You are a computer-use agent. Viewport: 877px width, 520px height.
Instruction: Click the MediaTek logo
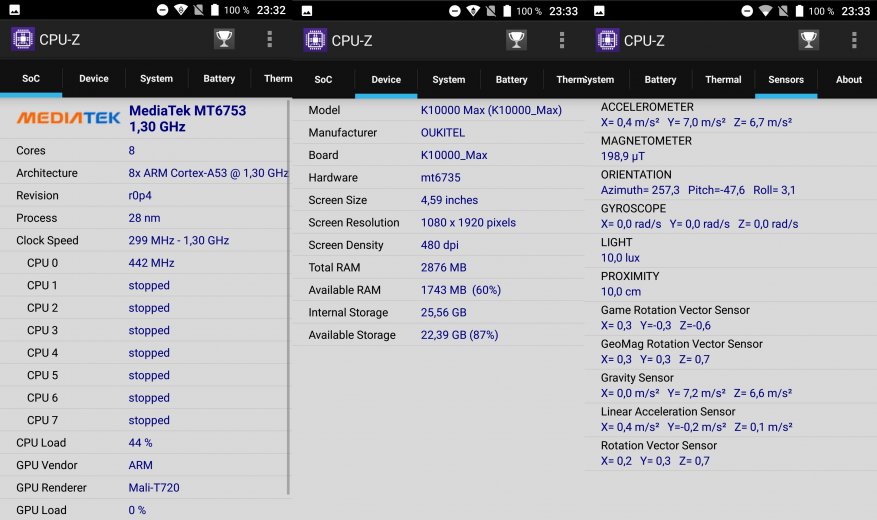coord(68,118)
